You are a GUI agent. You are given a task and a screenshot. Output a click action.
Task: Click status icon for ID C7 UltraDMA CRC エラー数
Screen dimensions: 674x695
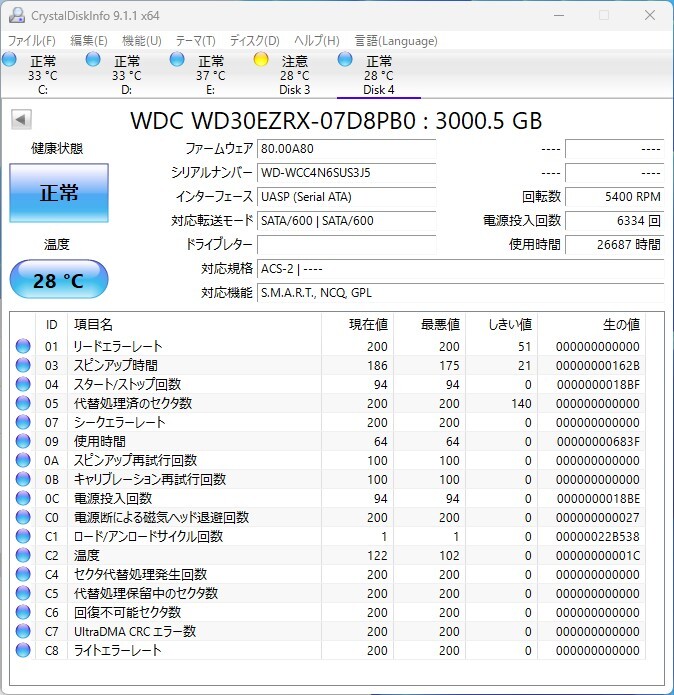pos(23,631)
